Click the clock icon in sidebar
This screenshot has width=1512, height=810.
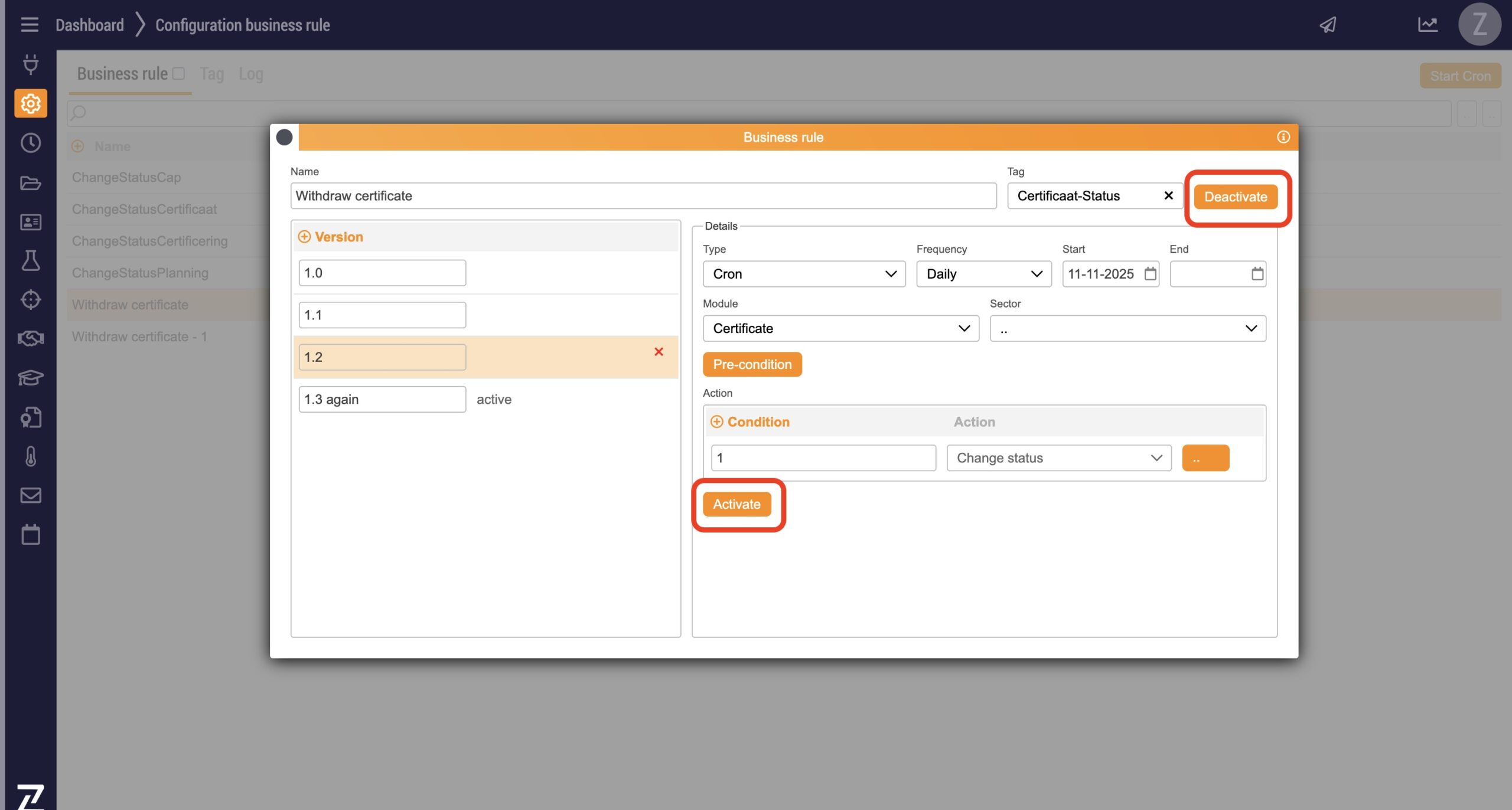[31, 143]
